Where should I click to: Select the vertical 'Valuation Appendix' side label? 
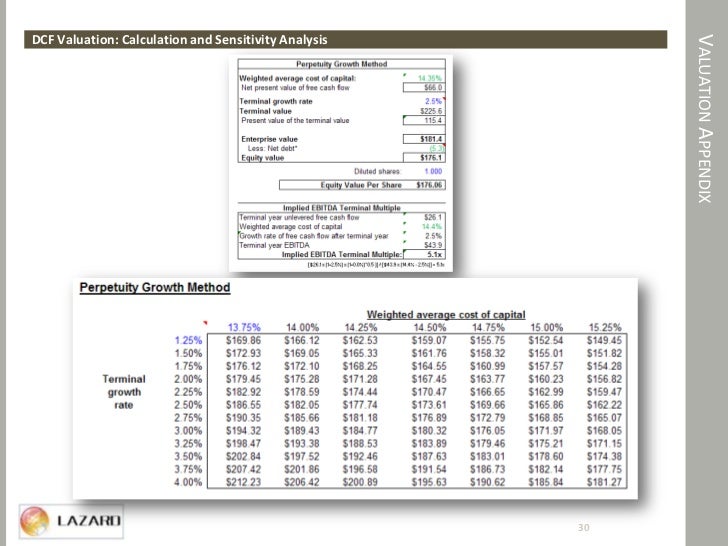[702, 119]
